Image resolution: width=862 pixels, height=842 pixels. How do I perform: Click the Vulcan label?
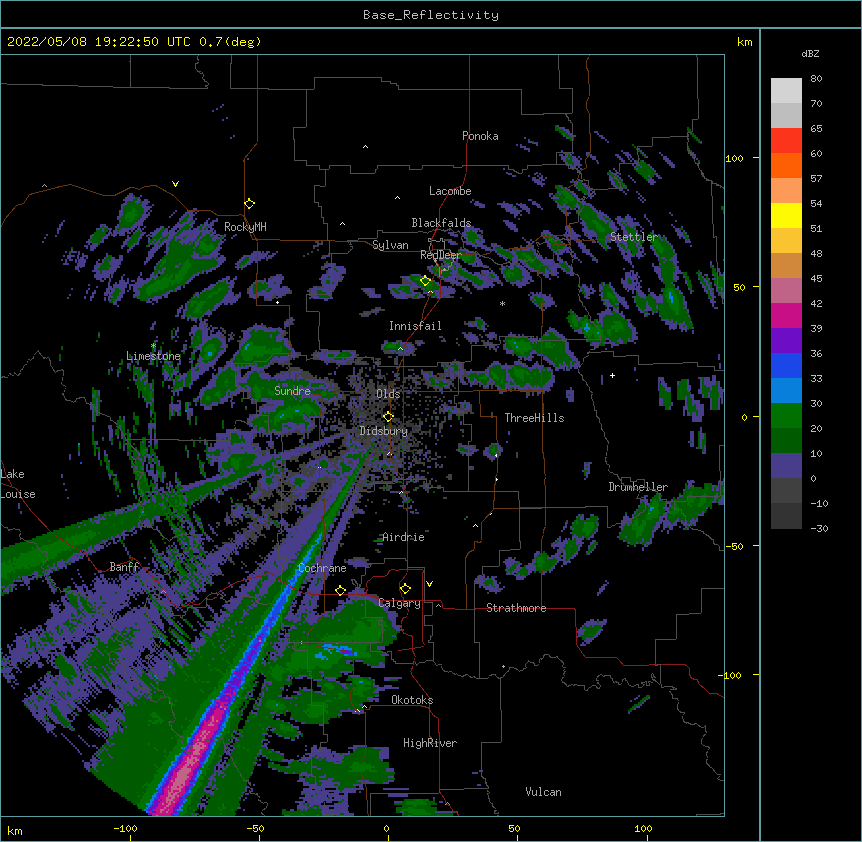pyautogui.click(x=543, y=792)
